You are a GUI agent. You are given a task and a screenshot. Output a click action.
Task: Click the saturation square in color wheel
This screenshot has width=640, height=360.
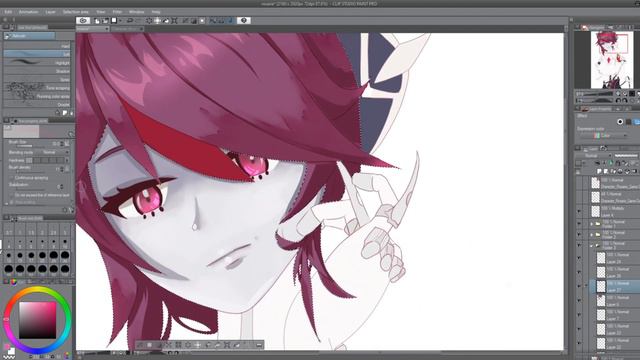[x=37, y=320]
